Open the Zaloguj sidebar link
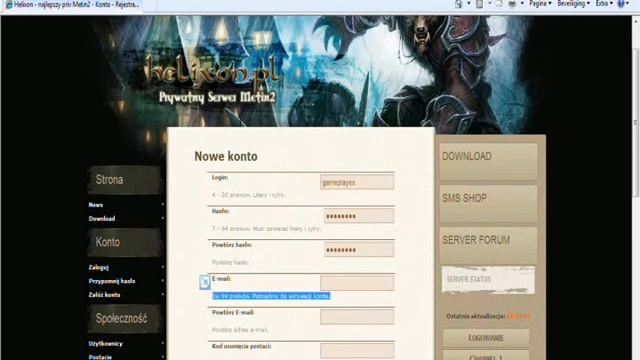 (x=99, y=268)
